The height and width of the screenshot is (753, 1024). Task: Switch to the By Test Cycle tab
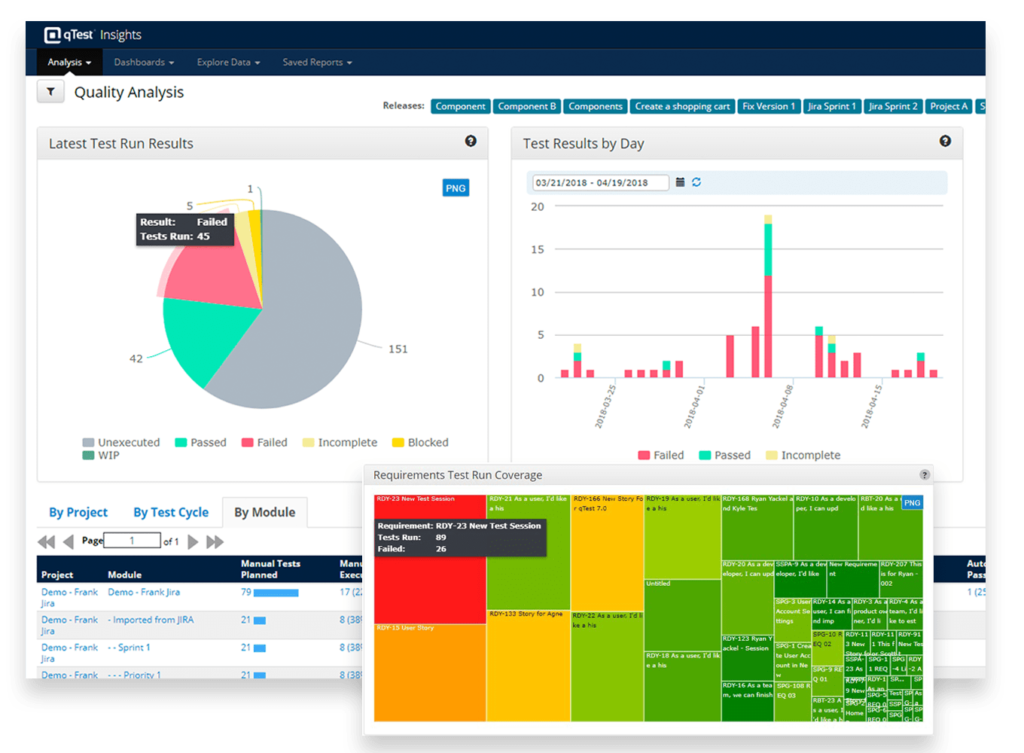(171, 512)
